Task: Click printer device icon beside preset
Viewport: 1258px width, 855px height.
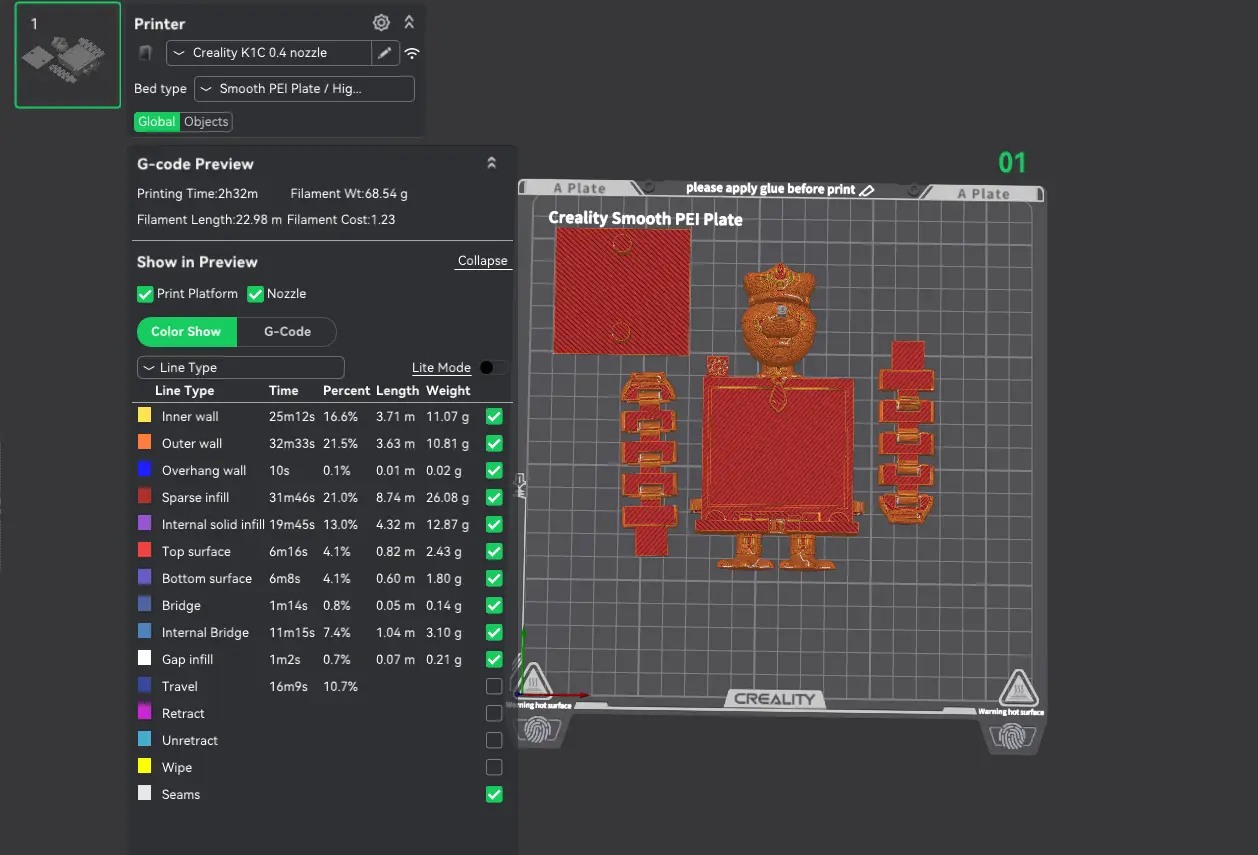Action: (x=145, y=53)
